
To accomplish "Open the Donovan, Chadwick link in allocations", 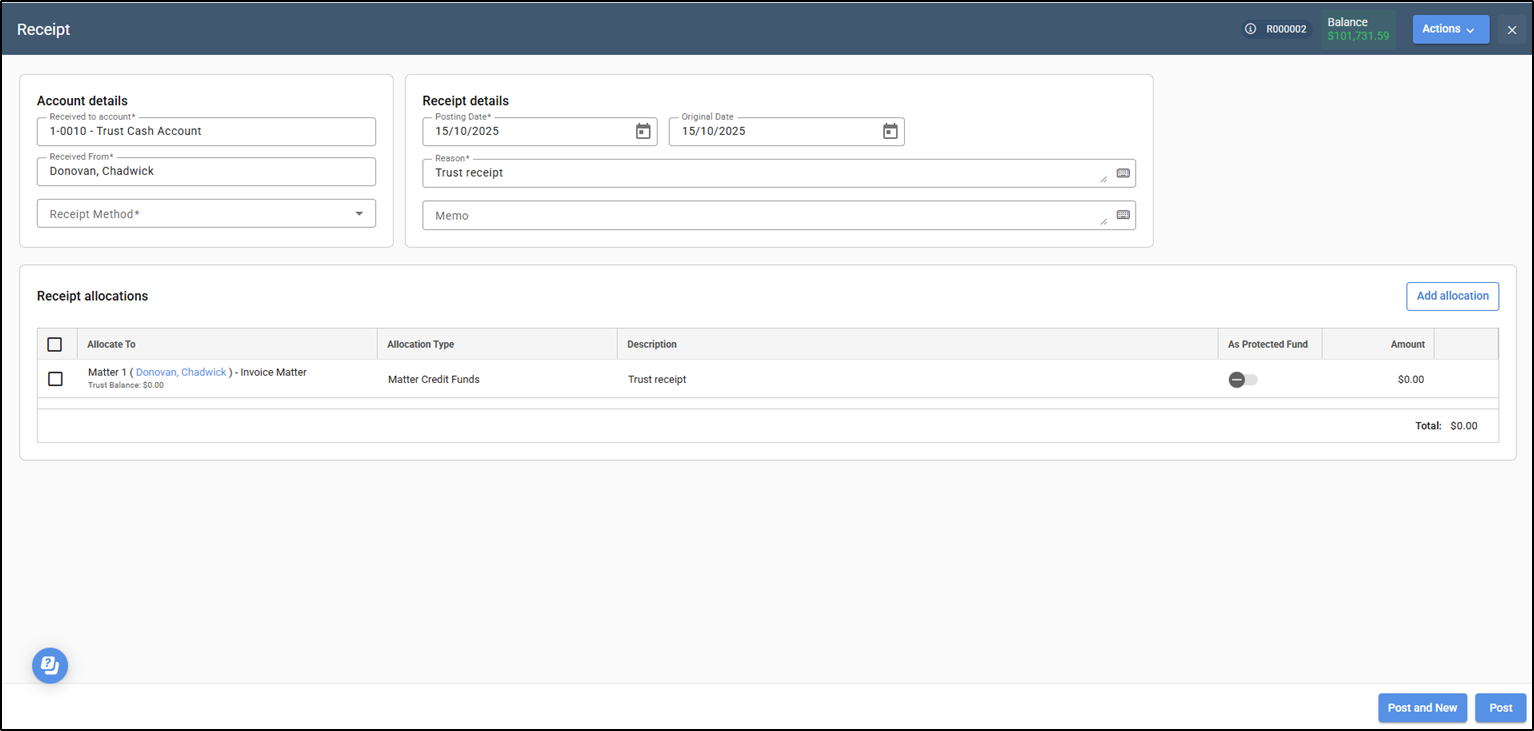I will coord(181,372).
